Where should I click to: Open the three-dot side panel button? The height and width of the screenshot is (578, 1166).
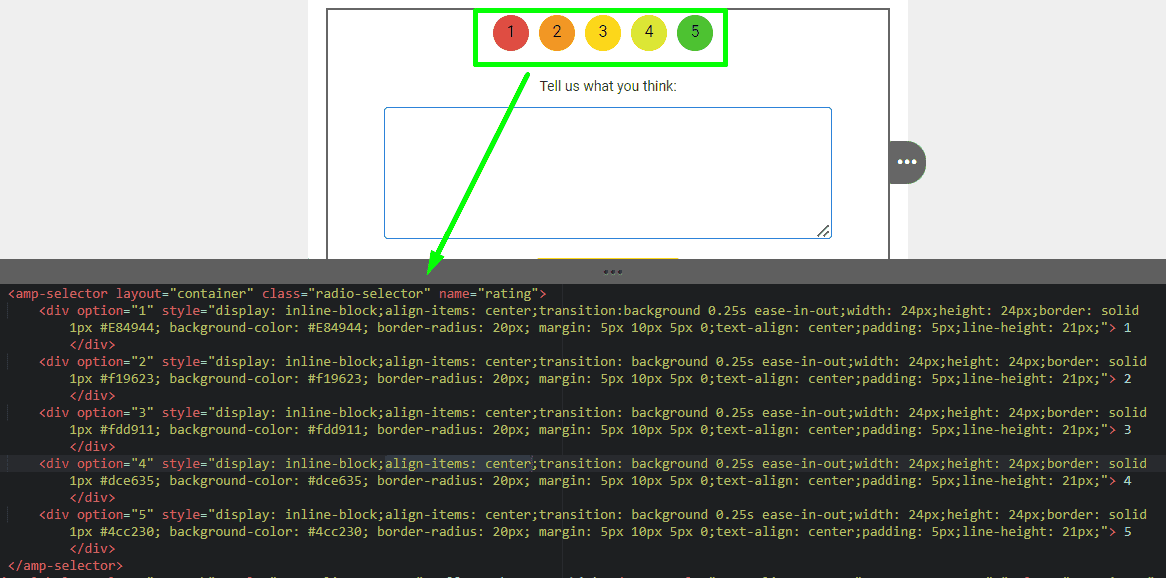pyautogui.click(x=907, y=162)
